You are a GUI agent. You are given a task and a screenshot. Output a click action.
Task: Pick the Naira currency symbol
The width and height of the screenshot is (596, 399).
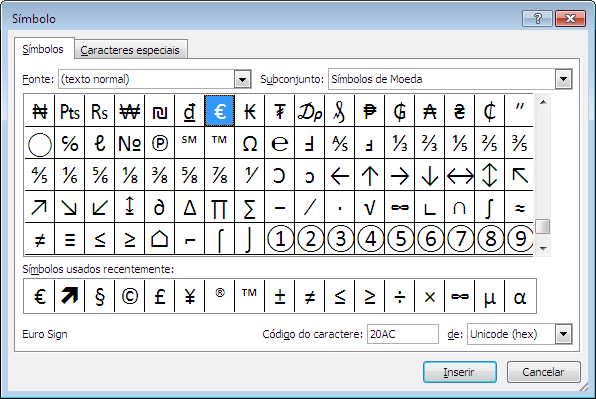40,111
